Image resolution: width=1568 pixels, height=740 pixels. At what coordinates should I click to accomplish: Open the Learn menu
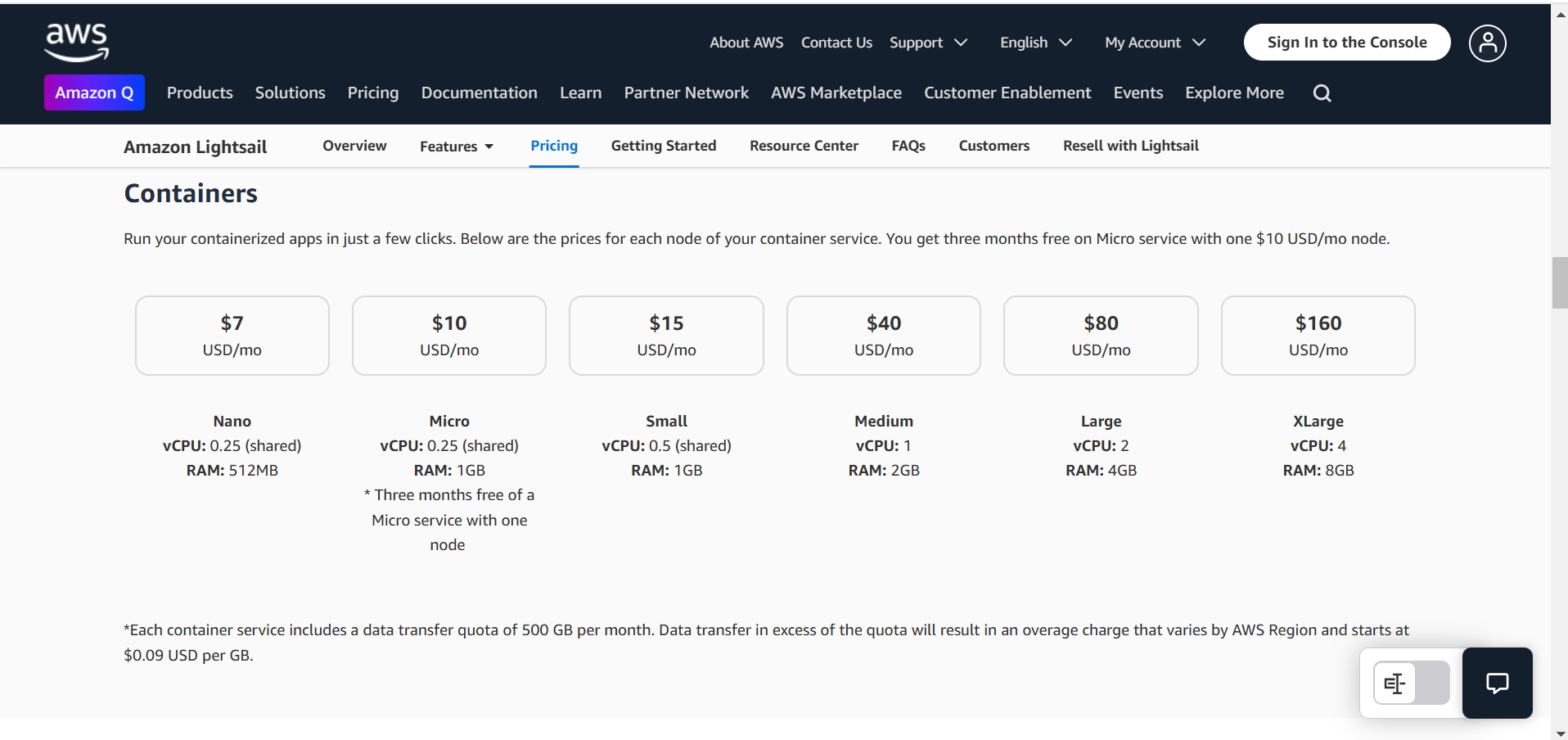click(x=581, y=92)
